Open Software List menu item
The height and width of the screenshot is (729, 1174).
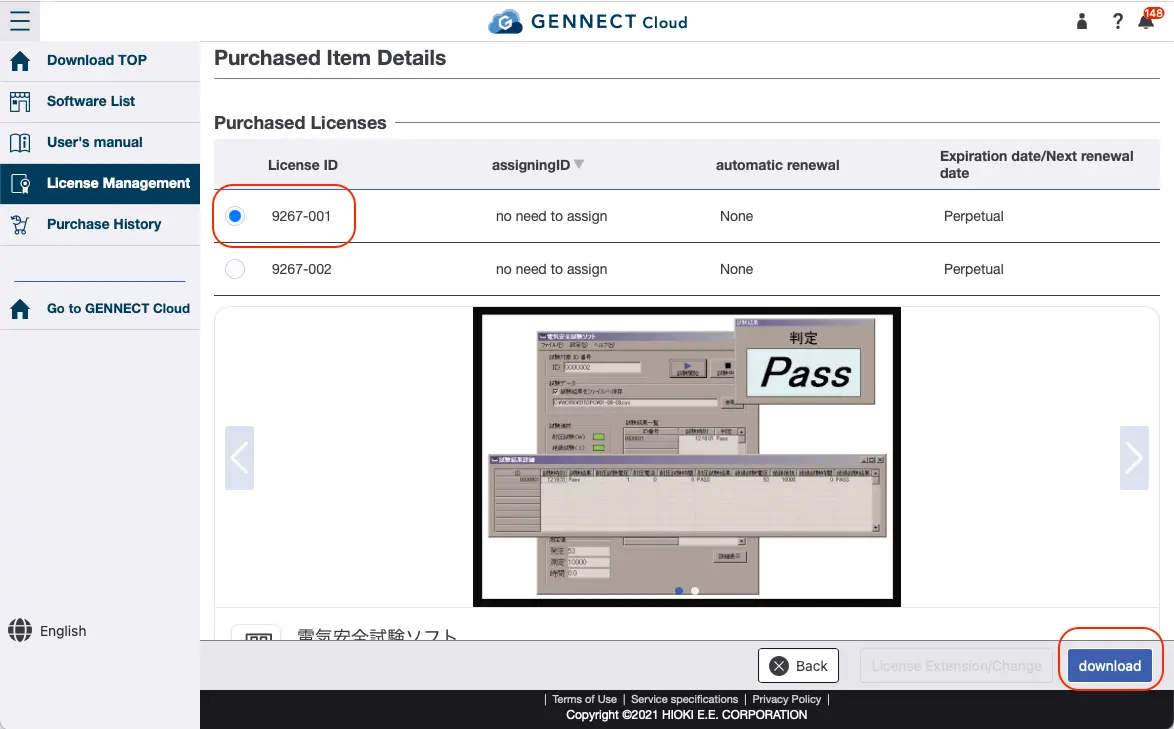(x=100, y=102)
